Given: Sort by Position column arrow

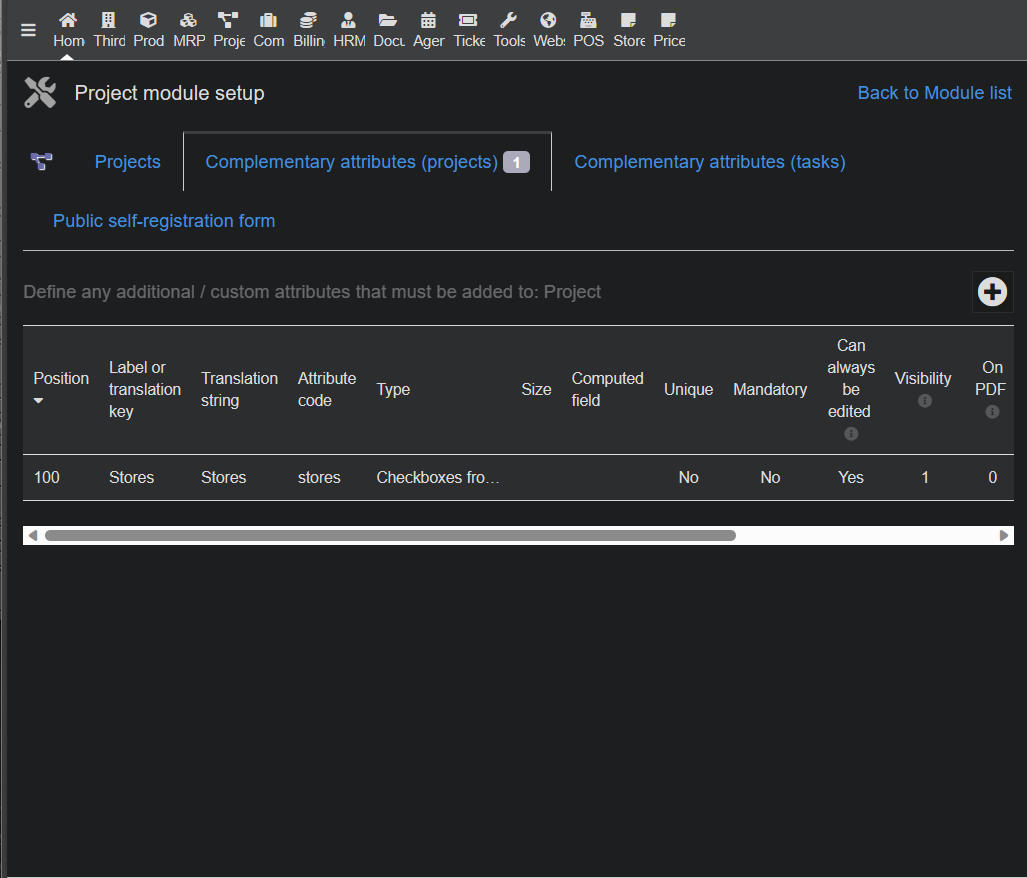Looking at the screenshot, I should pyautogui.click(x=39, y=401).
